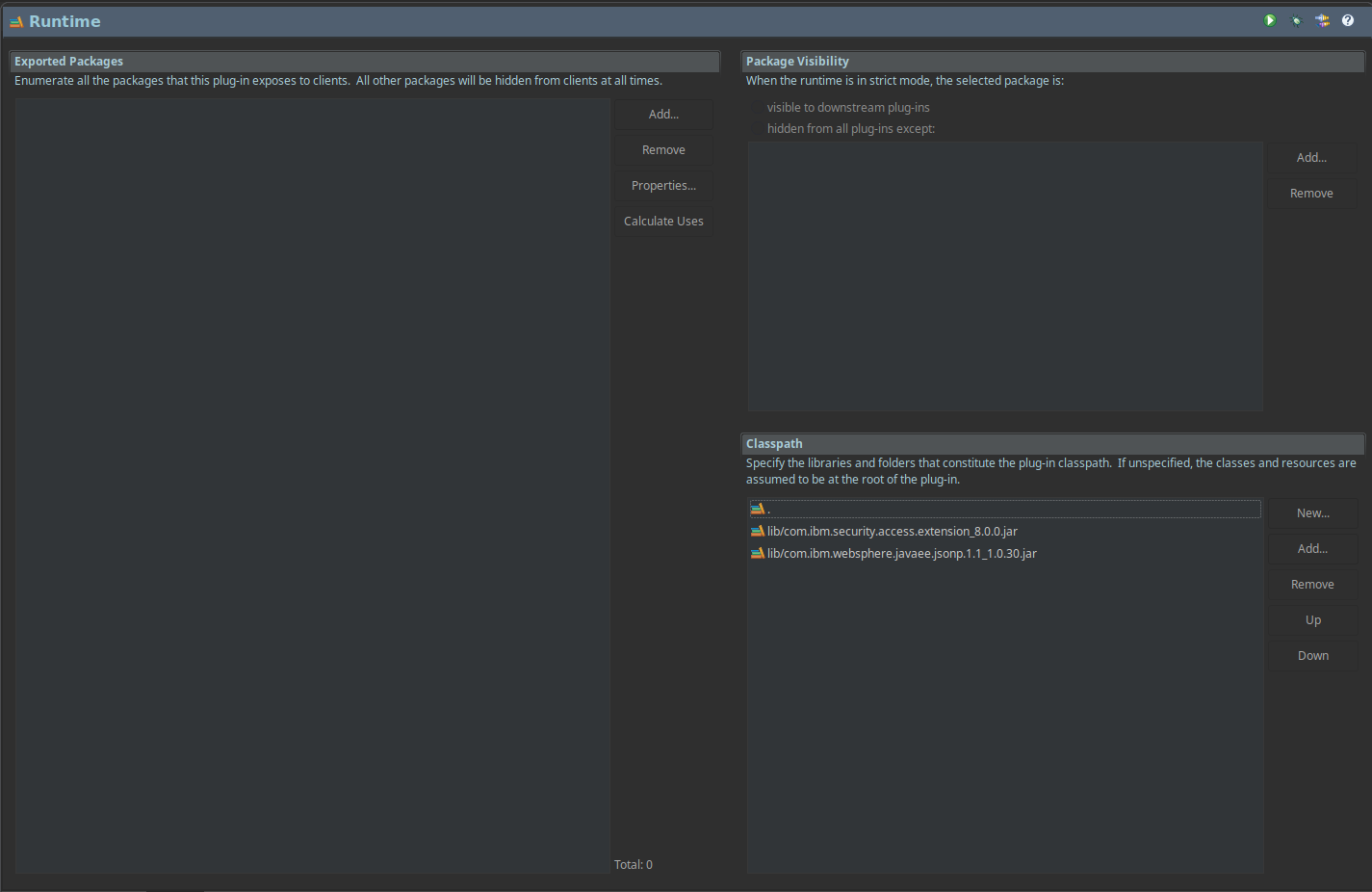Click inside the empty Exported Packages list
The height and width of the screenshot is (892, 1372).
313,485
